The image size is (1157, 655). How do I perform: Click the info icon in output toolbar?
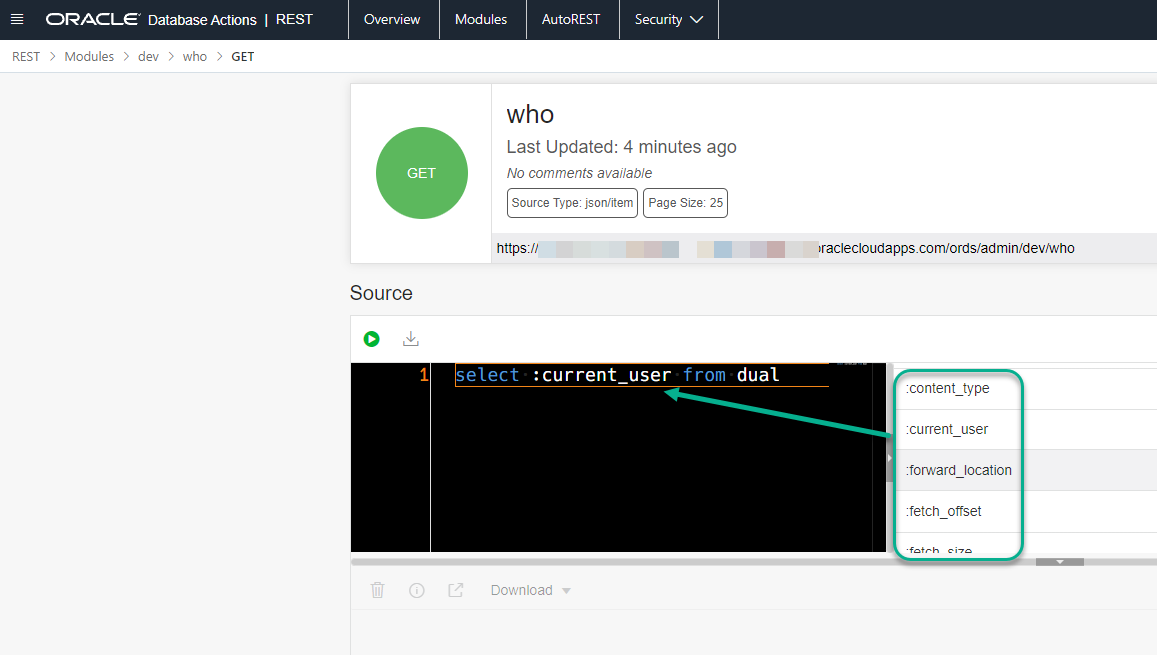point(417,590)
